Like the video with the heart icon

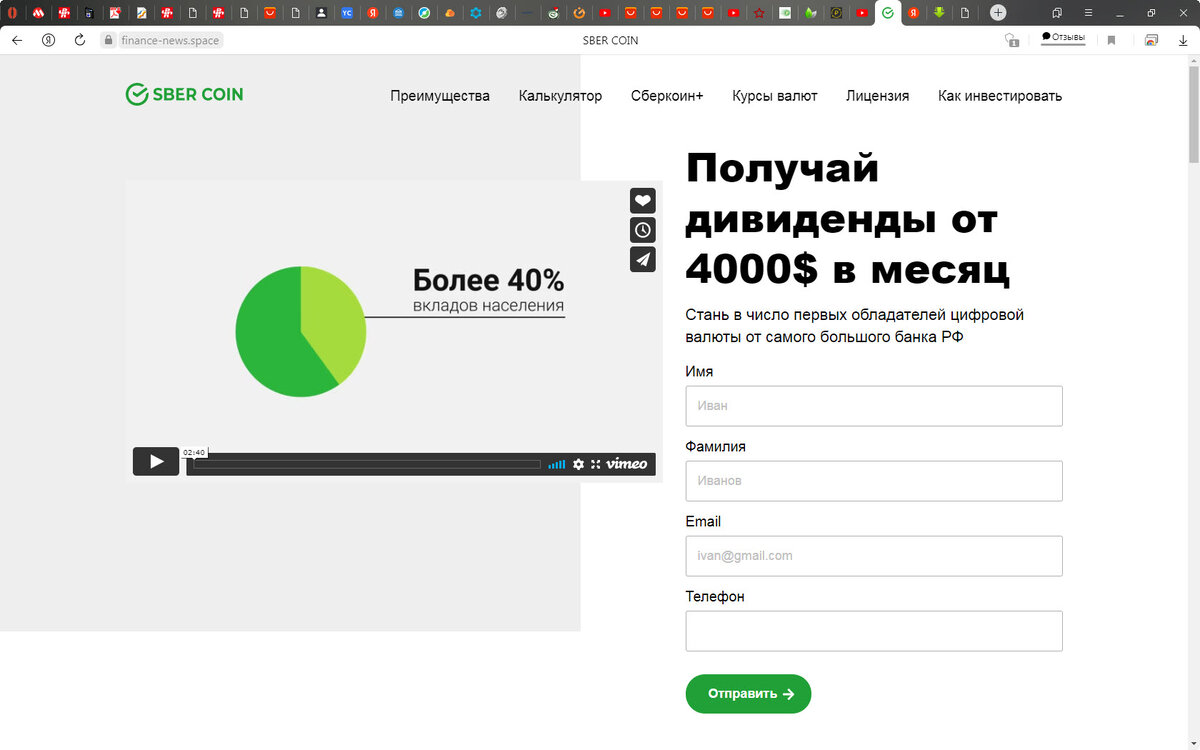643,200
